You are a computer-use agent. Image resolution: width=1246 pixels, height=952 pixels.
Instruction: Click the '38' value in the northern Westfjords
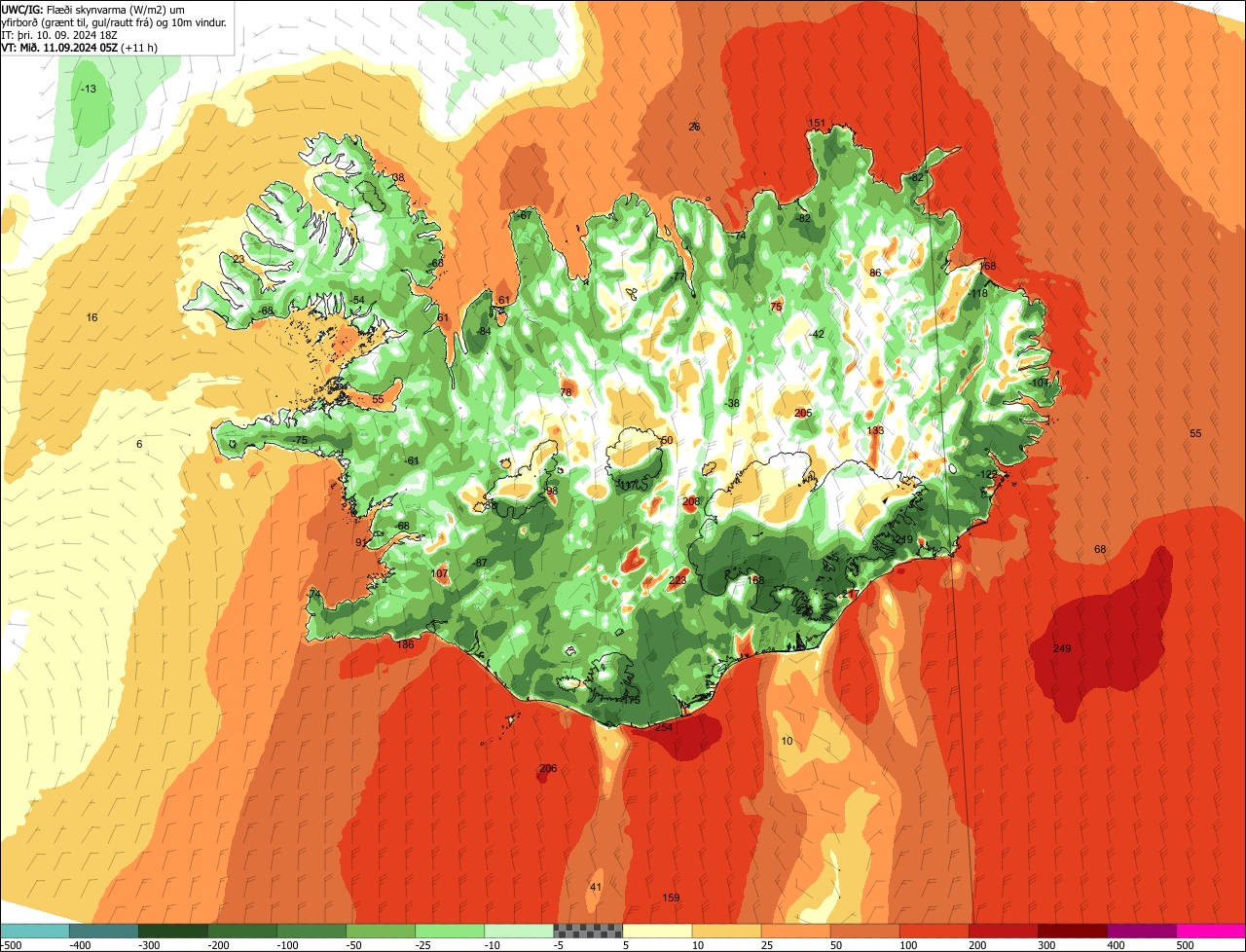pos(398,177)
